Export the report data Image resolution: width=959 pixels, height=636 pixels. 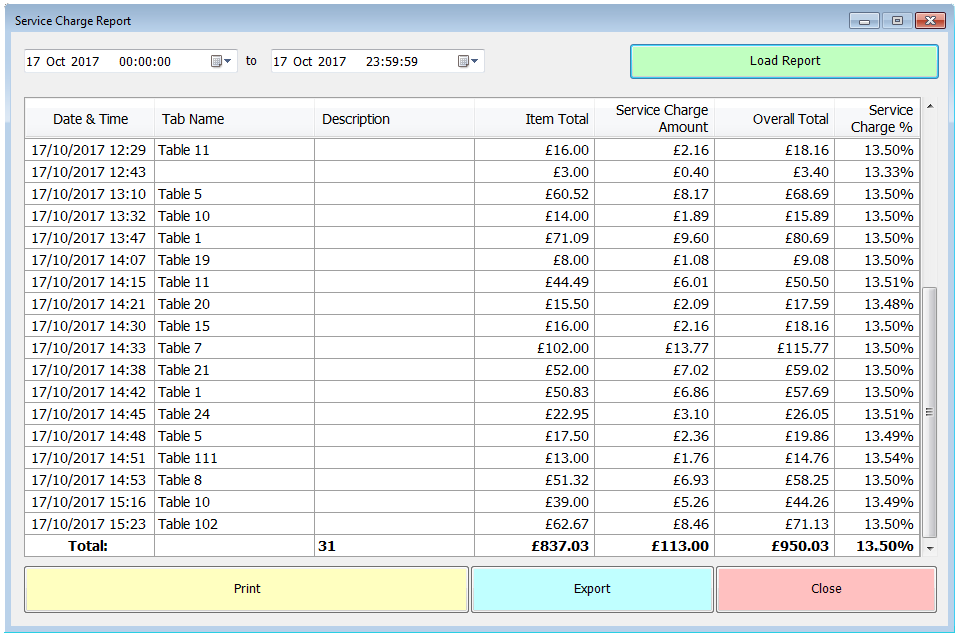coord(592,589)
